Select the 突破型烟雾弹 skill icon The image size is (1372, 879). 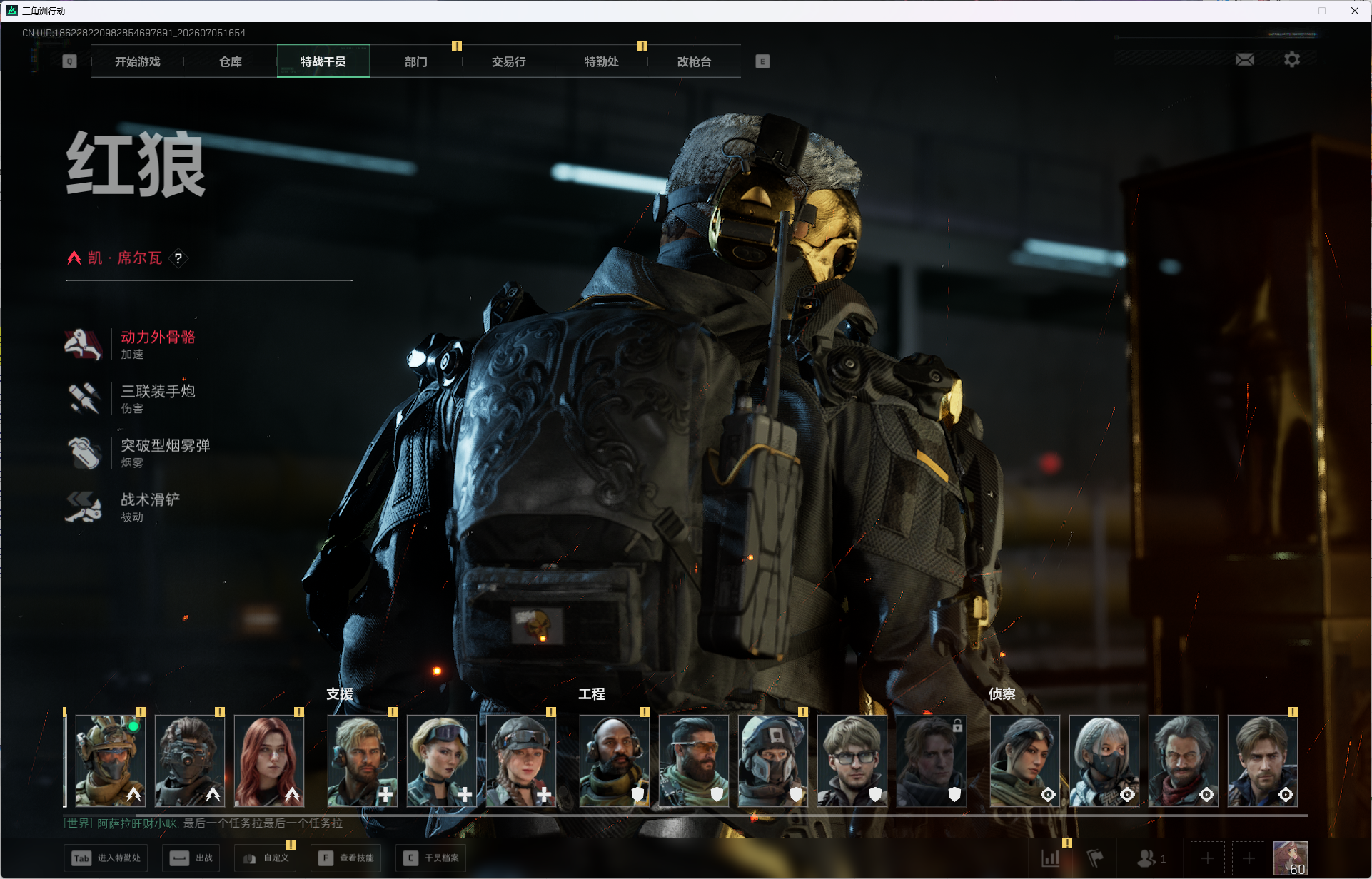pyautogui.click(x=84, y=453)
